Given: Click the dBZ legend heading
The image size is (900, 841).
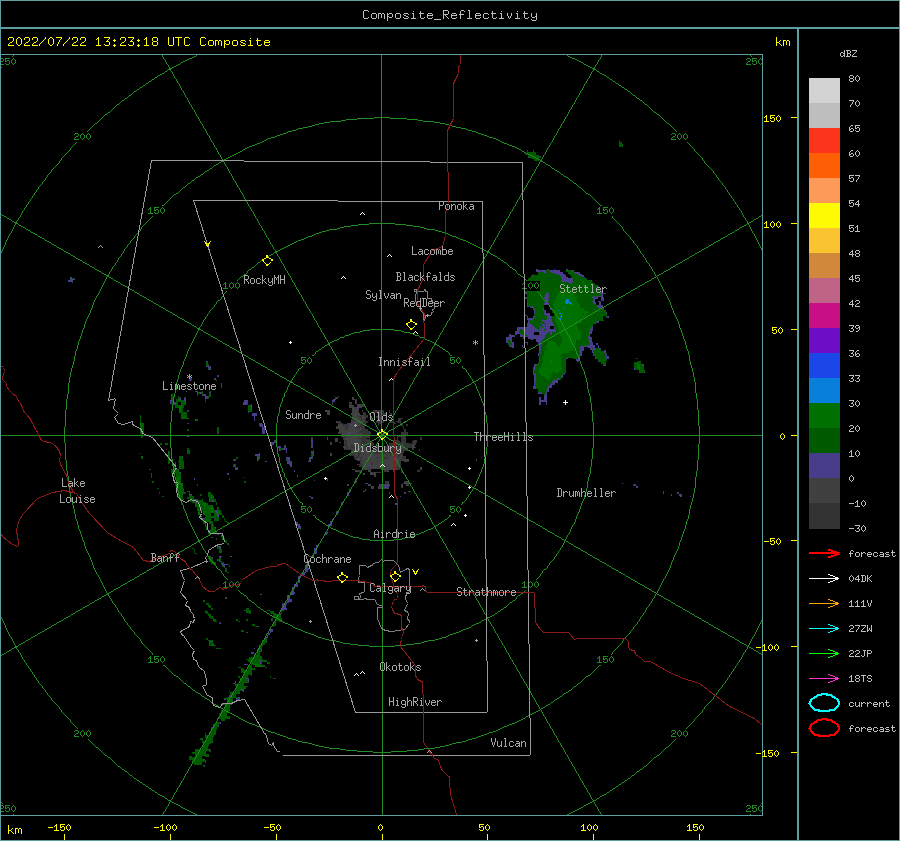Looking at the screenshot, I should pos(848,53).
